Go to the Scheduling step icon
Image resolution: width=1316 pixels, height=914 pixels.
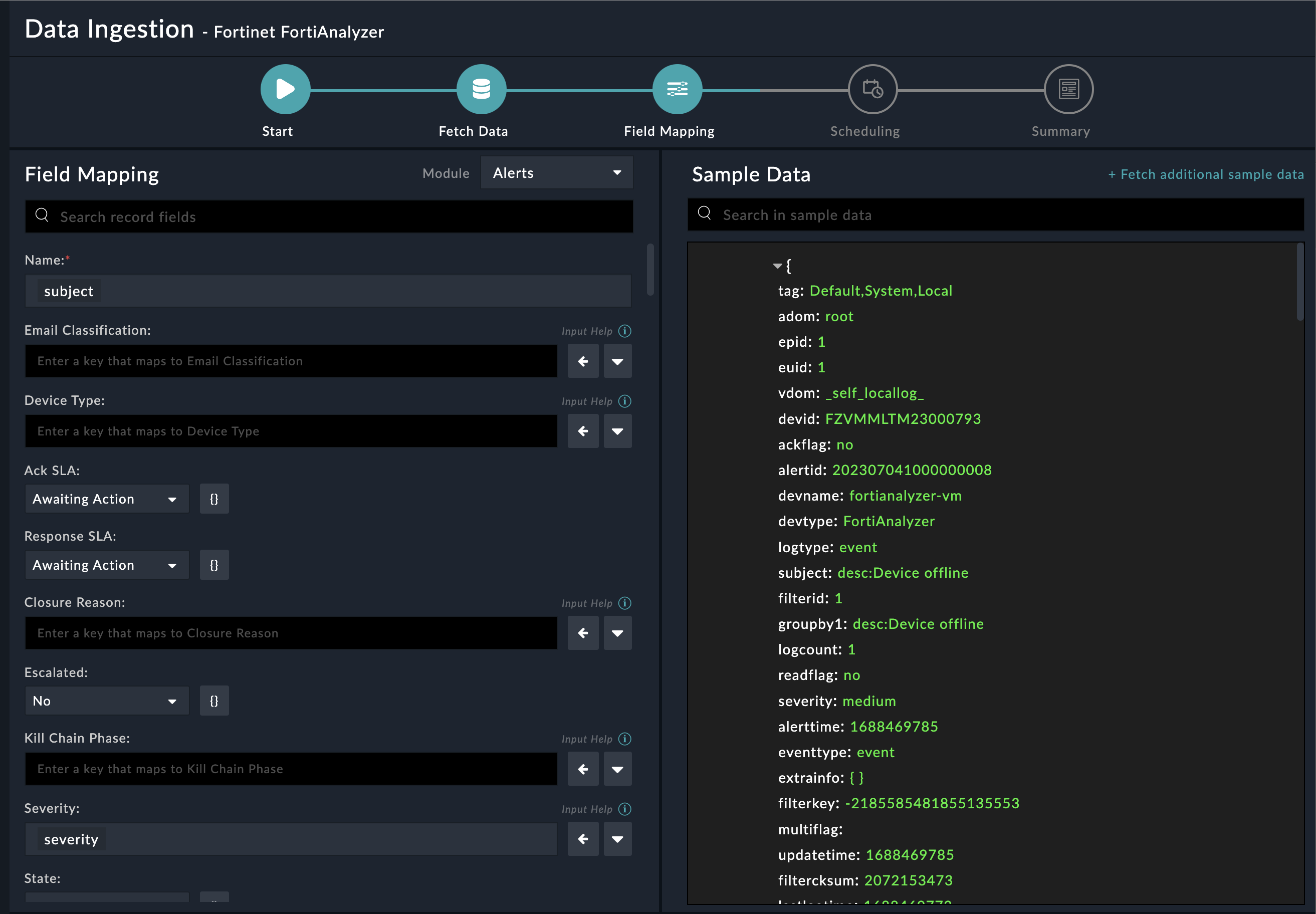(872, 89)
